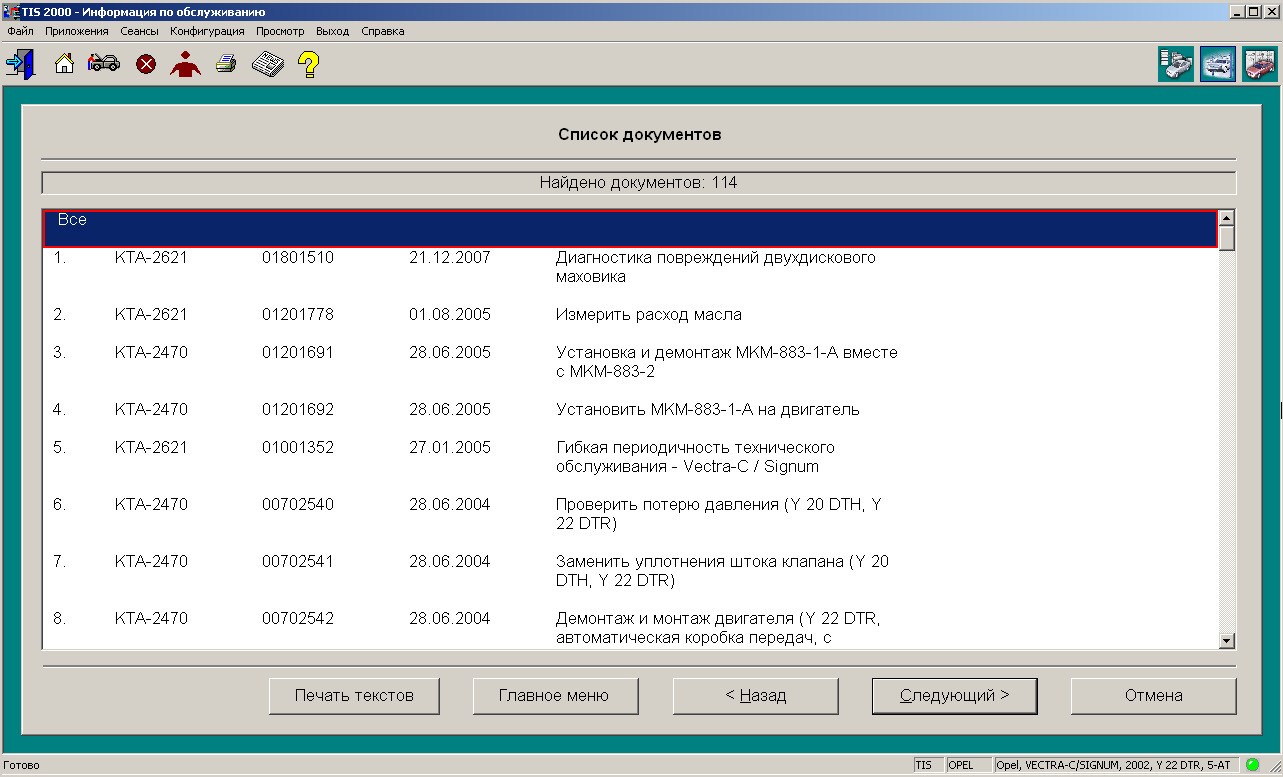Select Проверить потерю давления document
1283x777 pixels.
pyautogui.click(x=718, y=514)
